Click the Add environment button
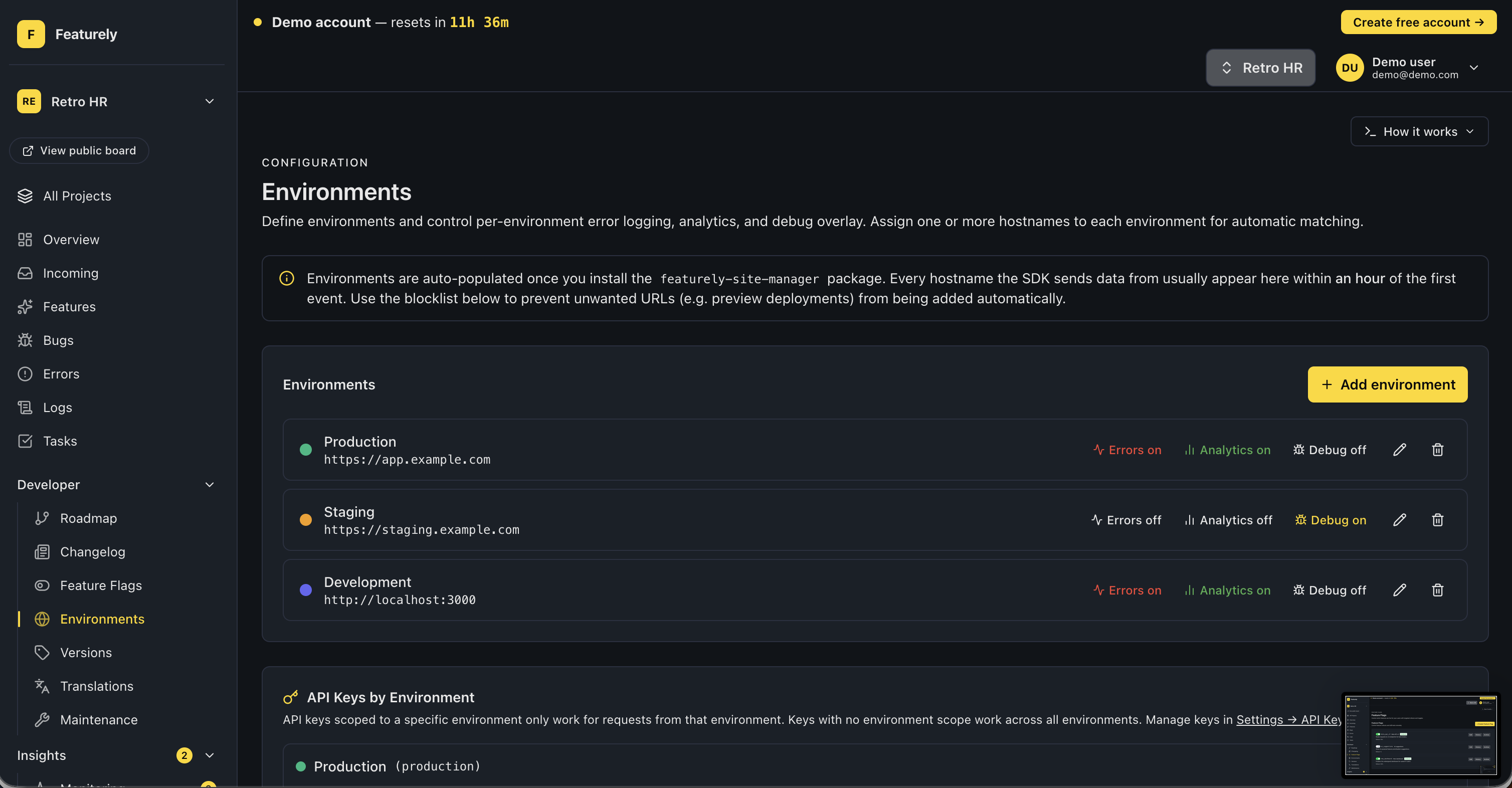Image resolution: width=1512 pixels, height=788 pixels. pyautogui.click(x=1387, y=384)
